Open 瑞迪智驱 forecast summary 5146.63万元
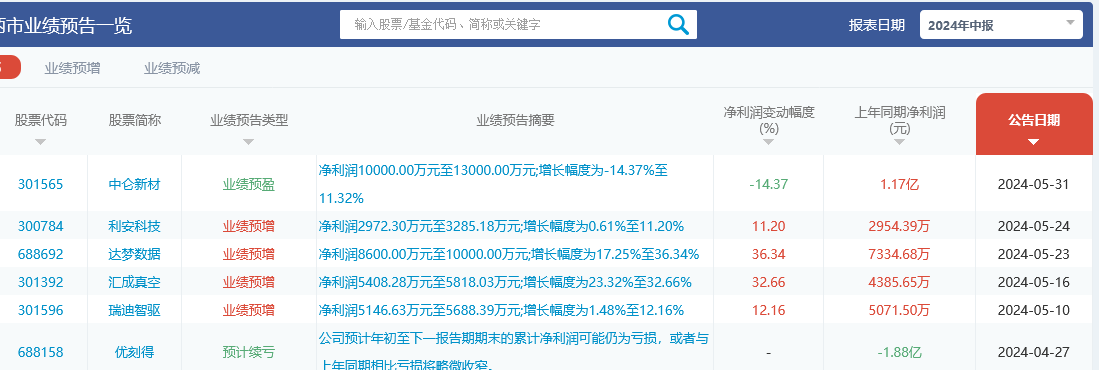Screen dimensions: 1099x370 tap(501, 310)
